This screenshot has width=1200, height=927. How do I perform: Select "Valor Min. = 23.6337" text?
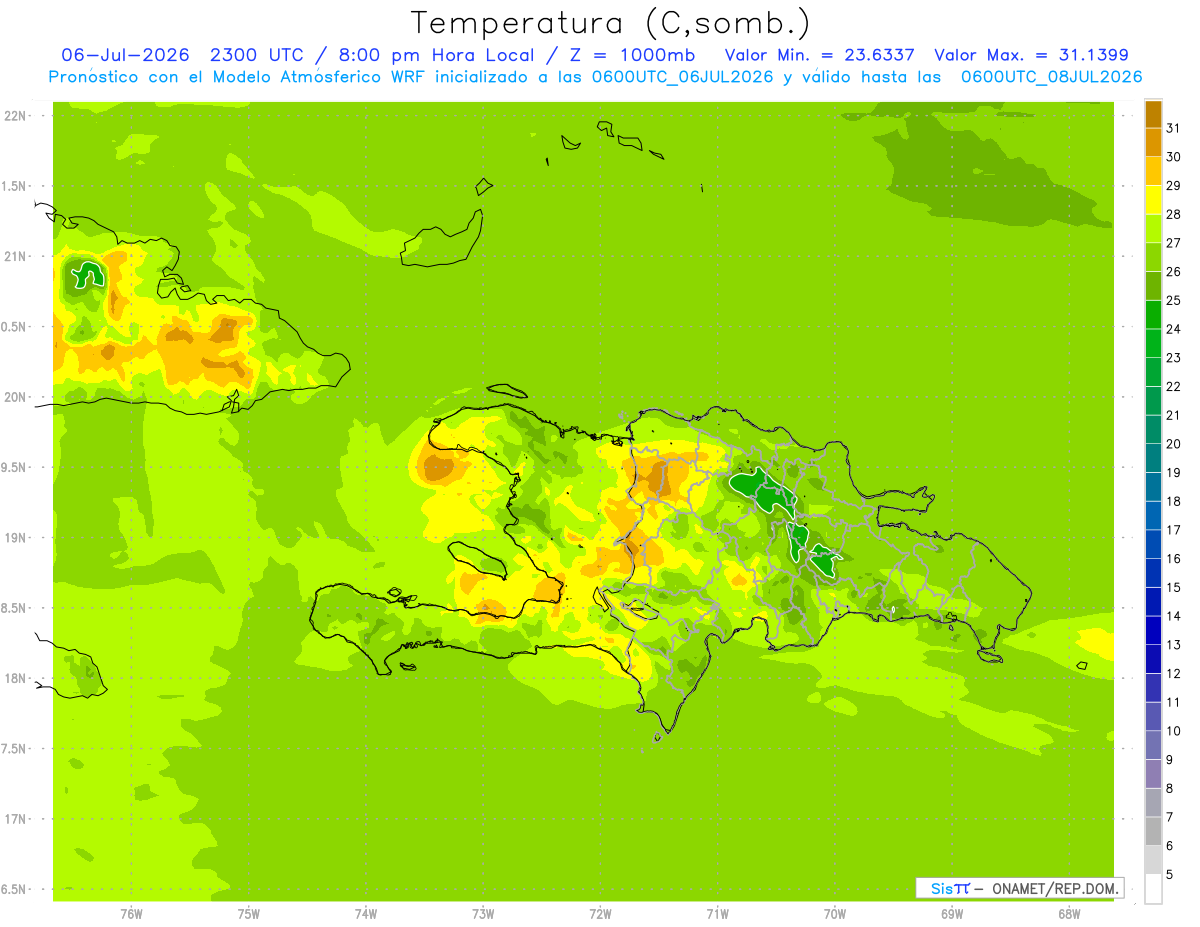[819, 55]
